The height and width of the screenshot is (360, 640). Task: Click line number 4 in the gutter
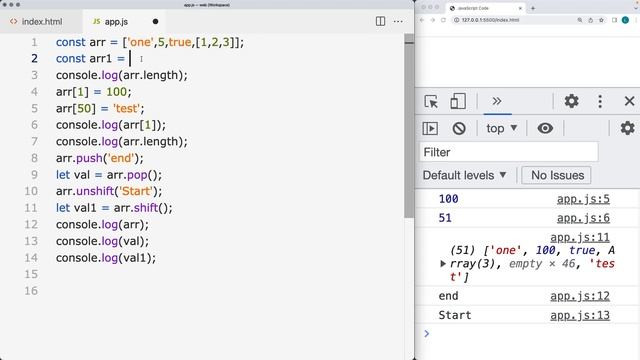[34, 92]
